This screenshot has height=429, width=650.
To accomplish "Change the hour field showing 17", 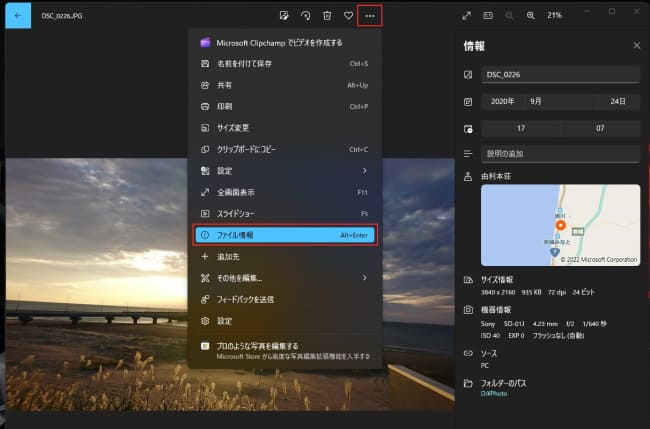I will click(521, 128).
